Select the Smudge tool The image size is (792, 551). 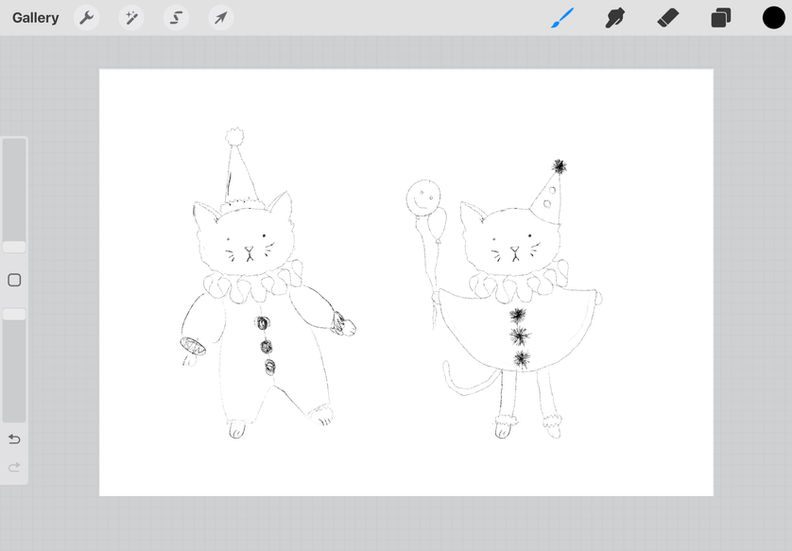click(x=615, y=18)
